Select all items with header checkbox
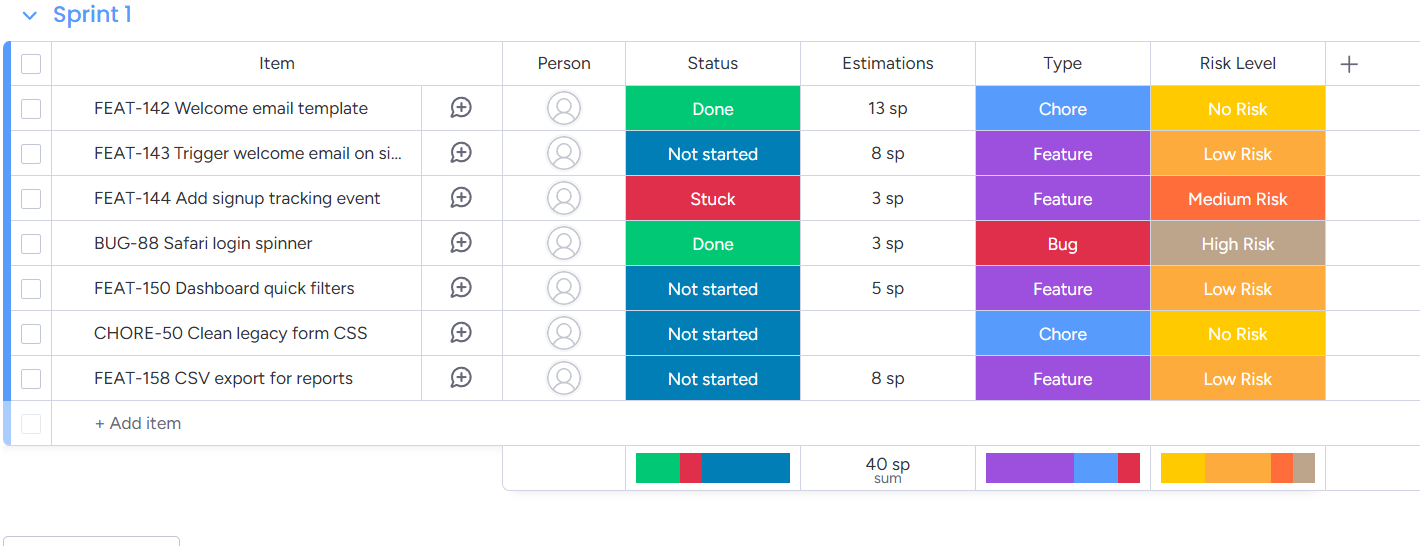Screen dimensions: 1420x546 coord(31,64)
